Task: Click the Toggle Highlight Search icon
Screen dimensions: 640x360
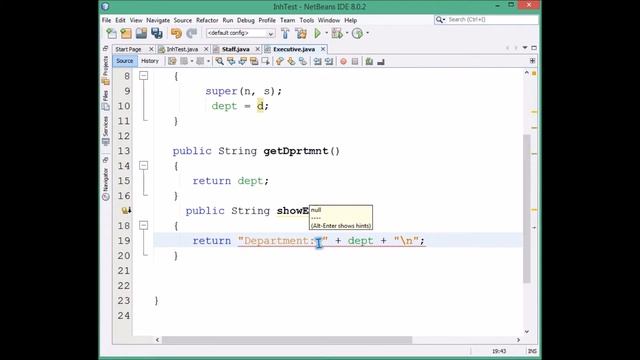Action: point(254,61)
